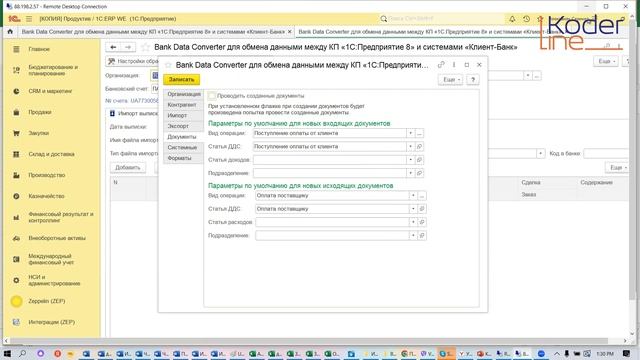Expand incoming Подразделение dropdown

(x=411, y=173)
